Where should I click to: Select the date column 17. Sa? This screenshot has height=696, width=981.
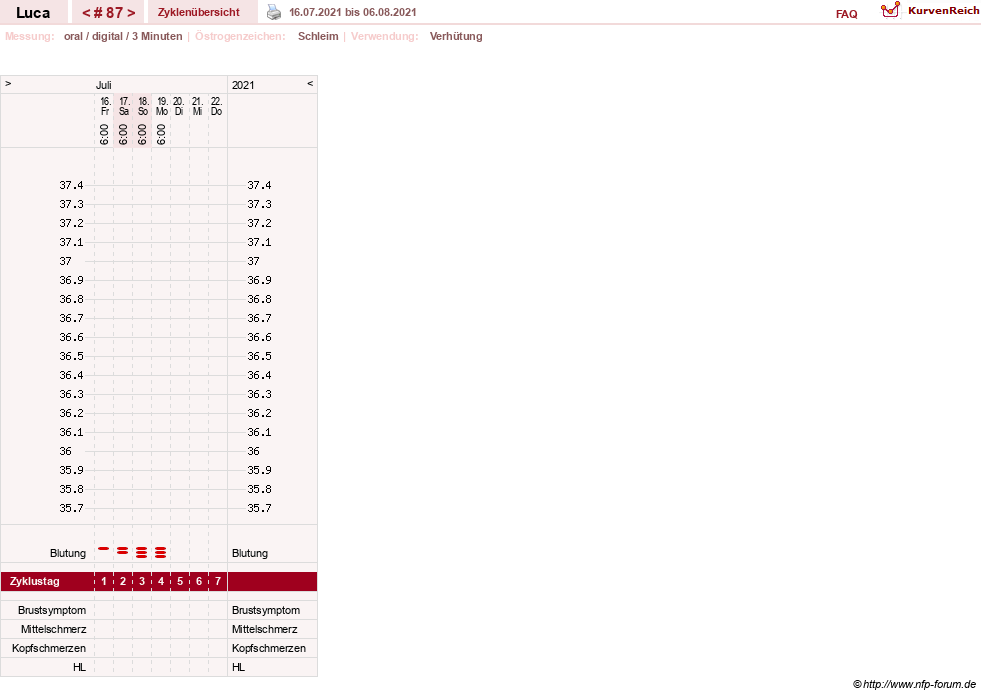124,106
